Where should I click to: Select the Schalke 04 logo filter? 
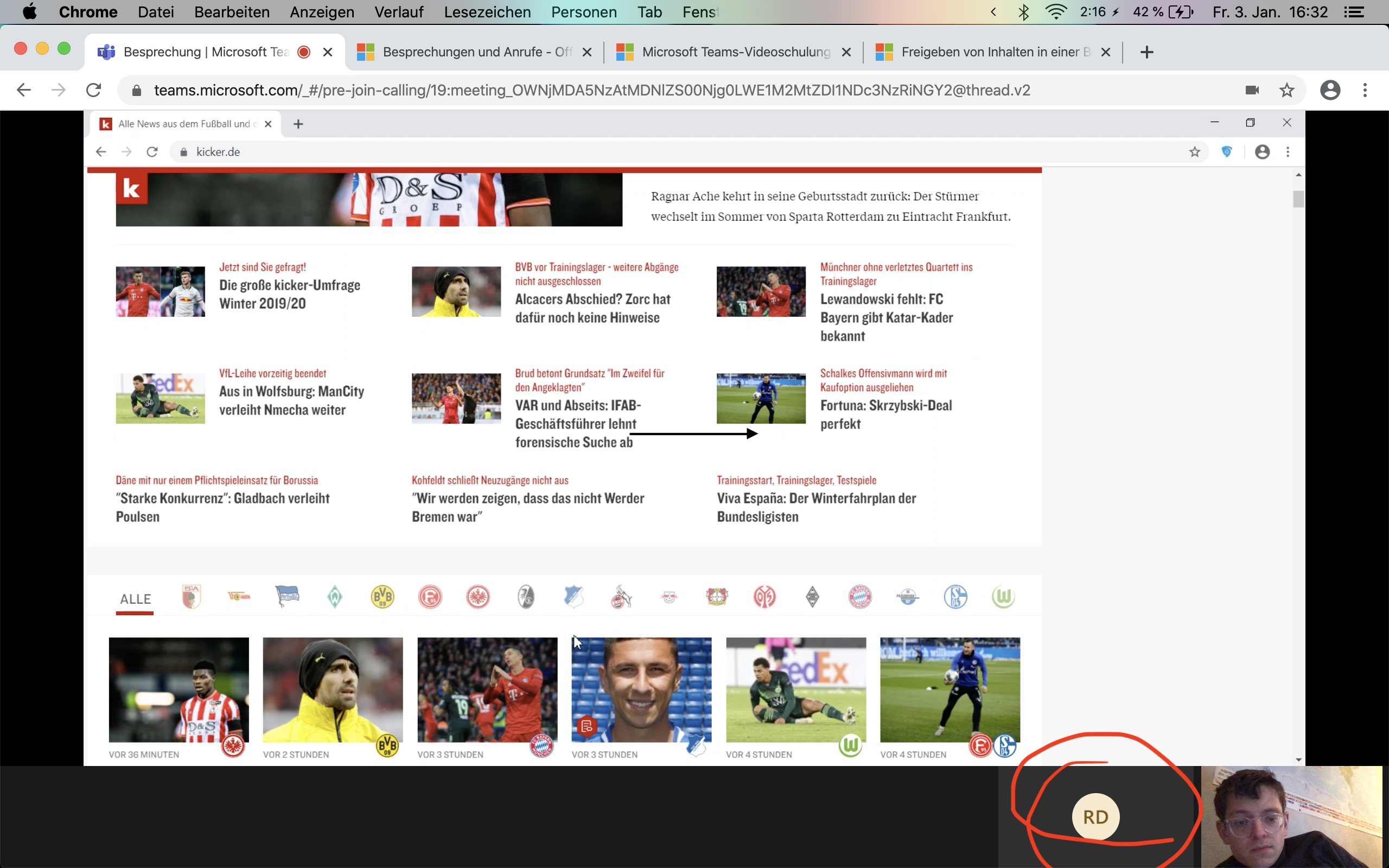pyautogui.click(x=955, y=597)
